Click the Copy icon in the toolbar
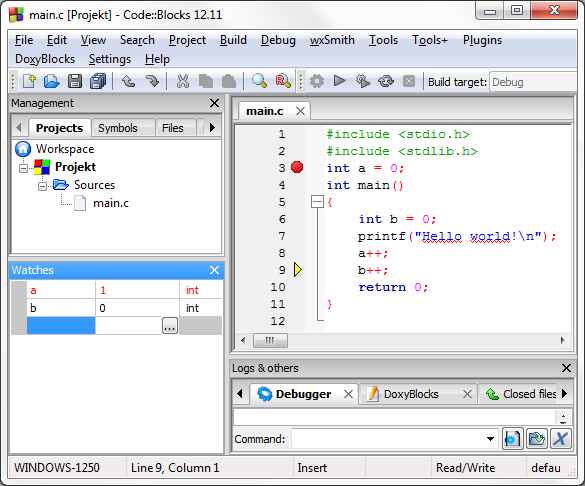The width and height of the screenshot is (585, 486). [x=206, y=81]
